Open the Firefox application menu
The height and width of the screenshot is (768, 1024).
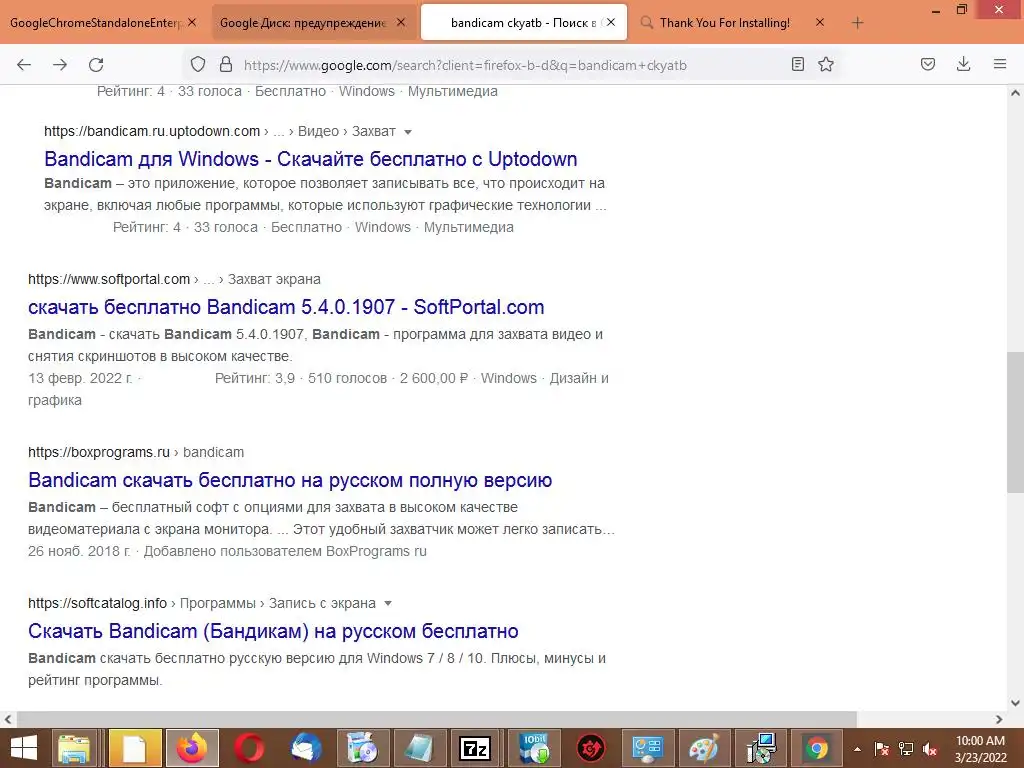pyautogui.click(x=1000, y=64)
